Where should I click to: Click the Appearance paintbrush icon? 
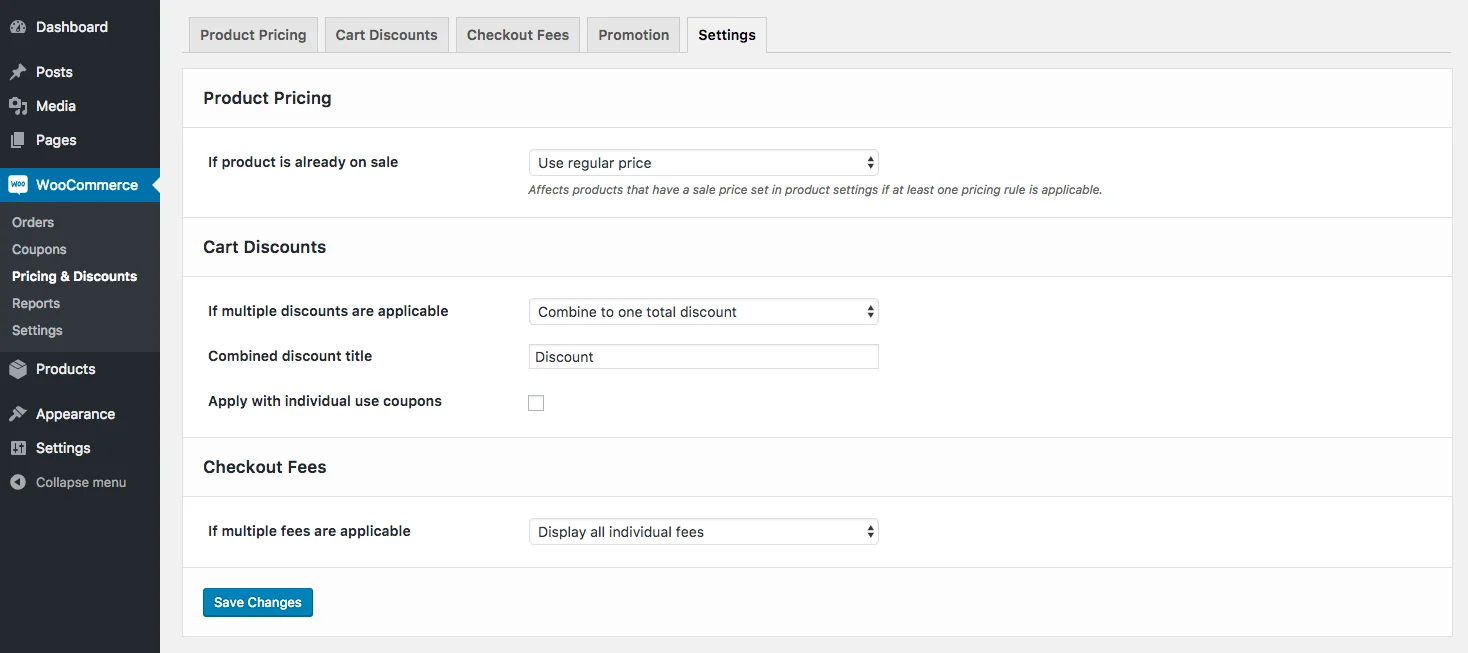click(18, 414)
